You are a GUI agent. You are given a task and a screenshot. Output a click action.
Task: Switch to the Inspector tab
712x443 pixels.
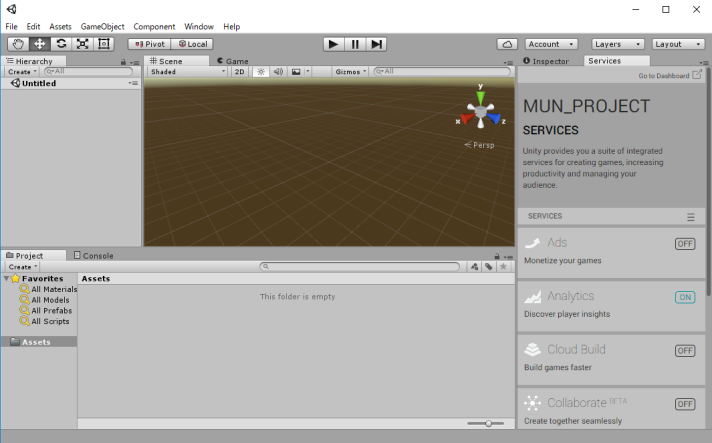coord(546,61)
